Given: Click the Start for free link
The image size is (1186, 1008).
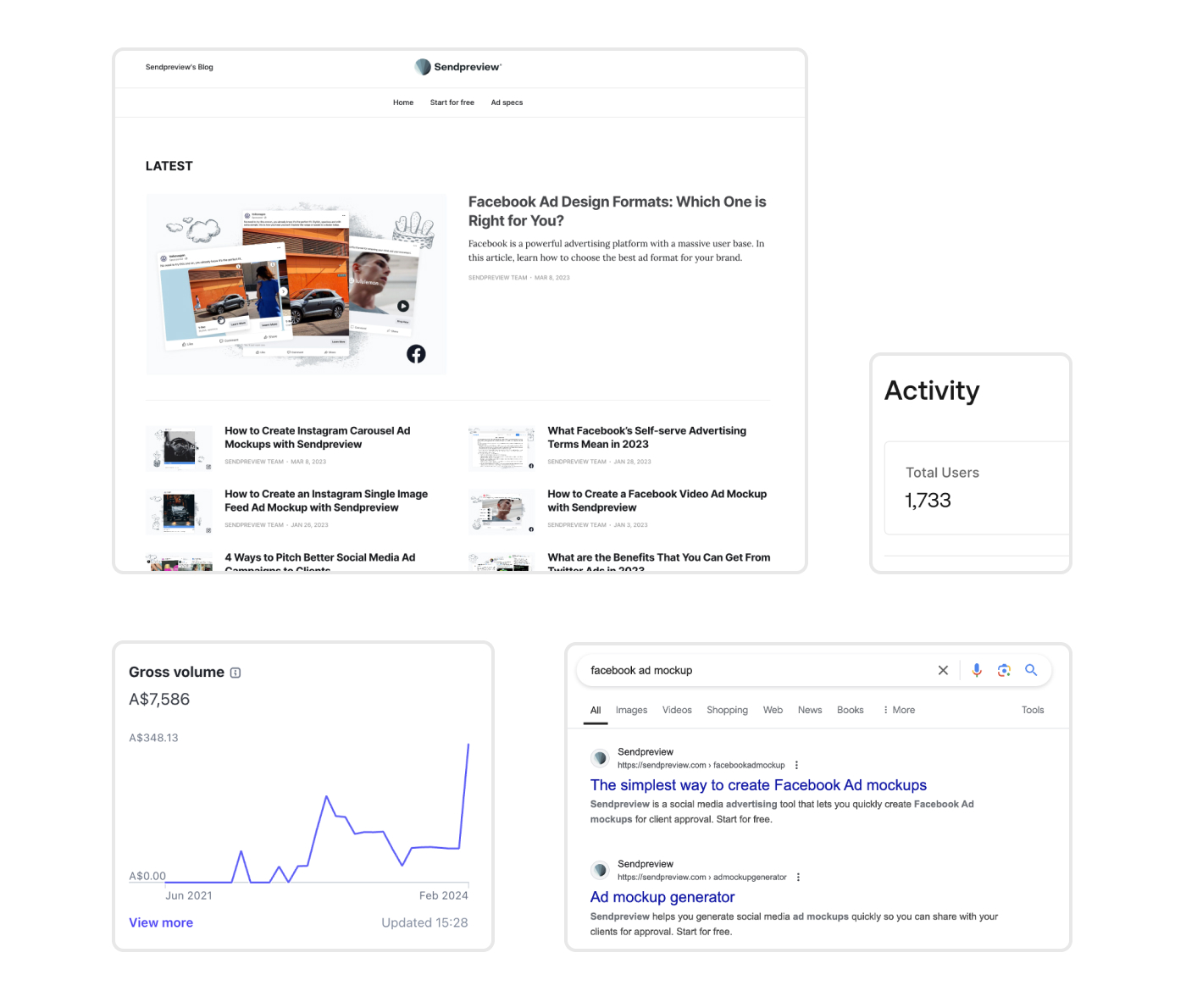Looking at the screenshot, I should click(452, 102).
